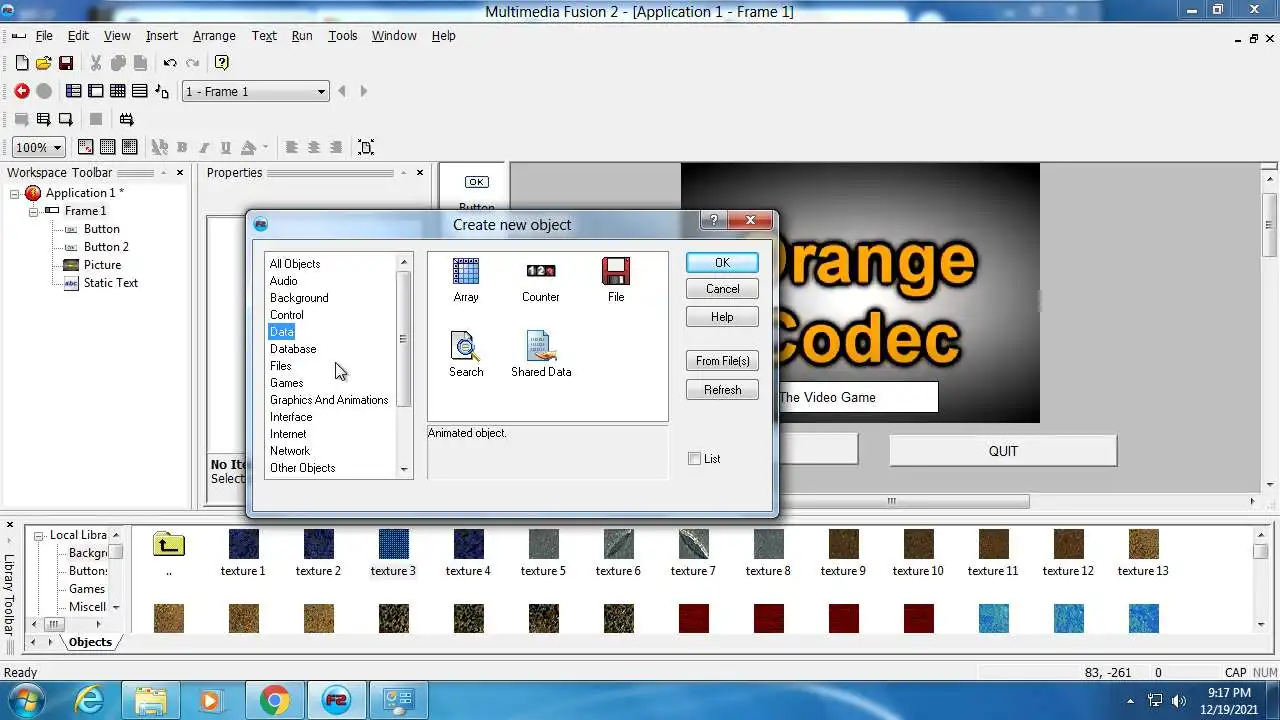This screenshot has width=1280, height=720.
Task: Open Internet Explorer from the taskbar
Action: click(90, 700)
